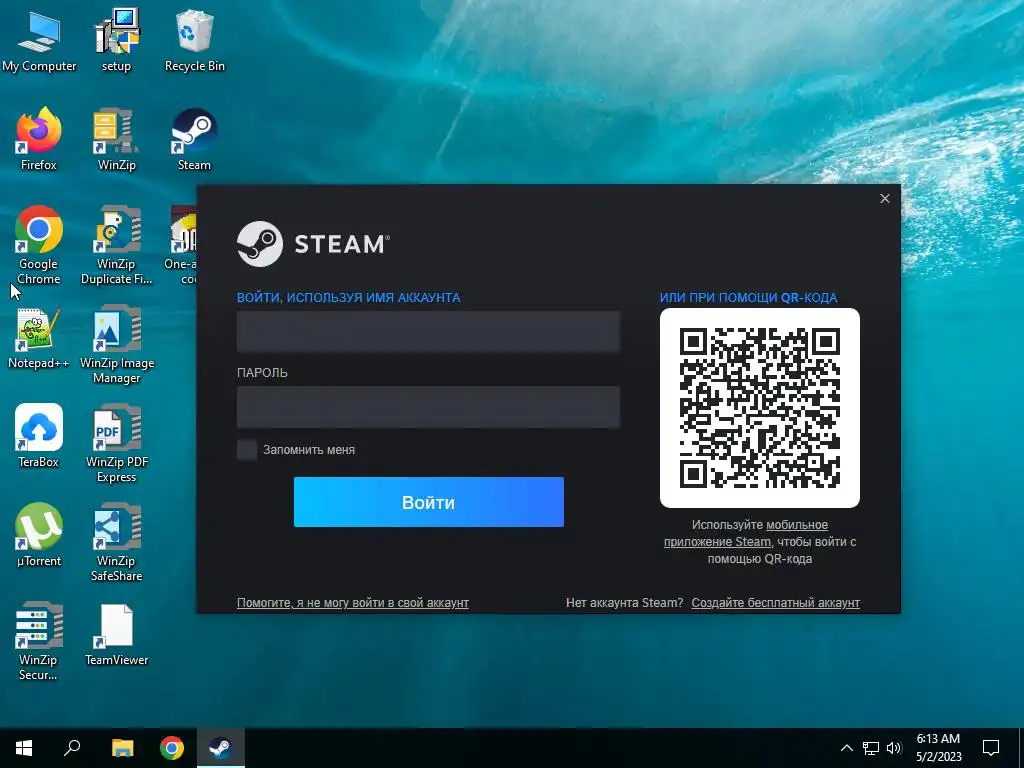This screenshot has height=768, width=1024.
Task: Select the Steam desktop shortcut
Action: (195, 140)
